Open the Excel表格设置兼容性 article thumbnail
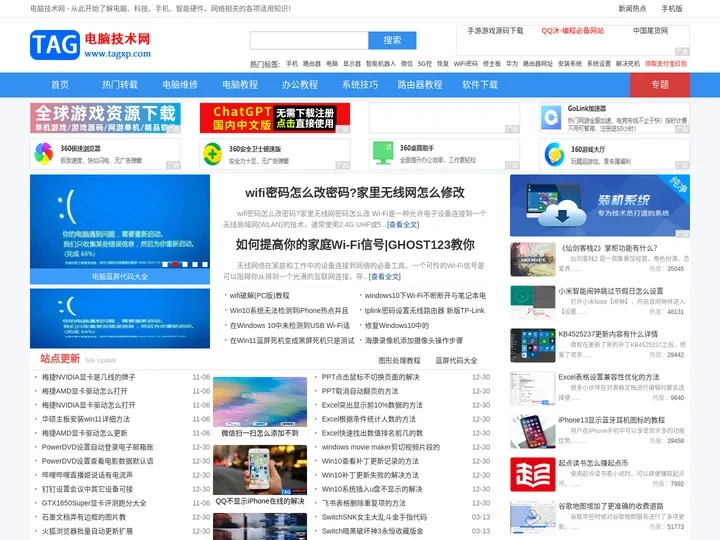This screenshot has width=720, height=540. tap(533, 388)
